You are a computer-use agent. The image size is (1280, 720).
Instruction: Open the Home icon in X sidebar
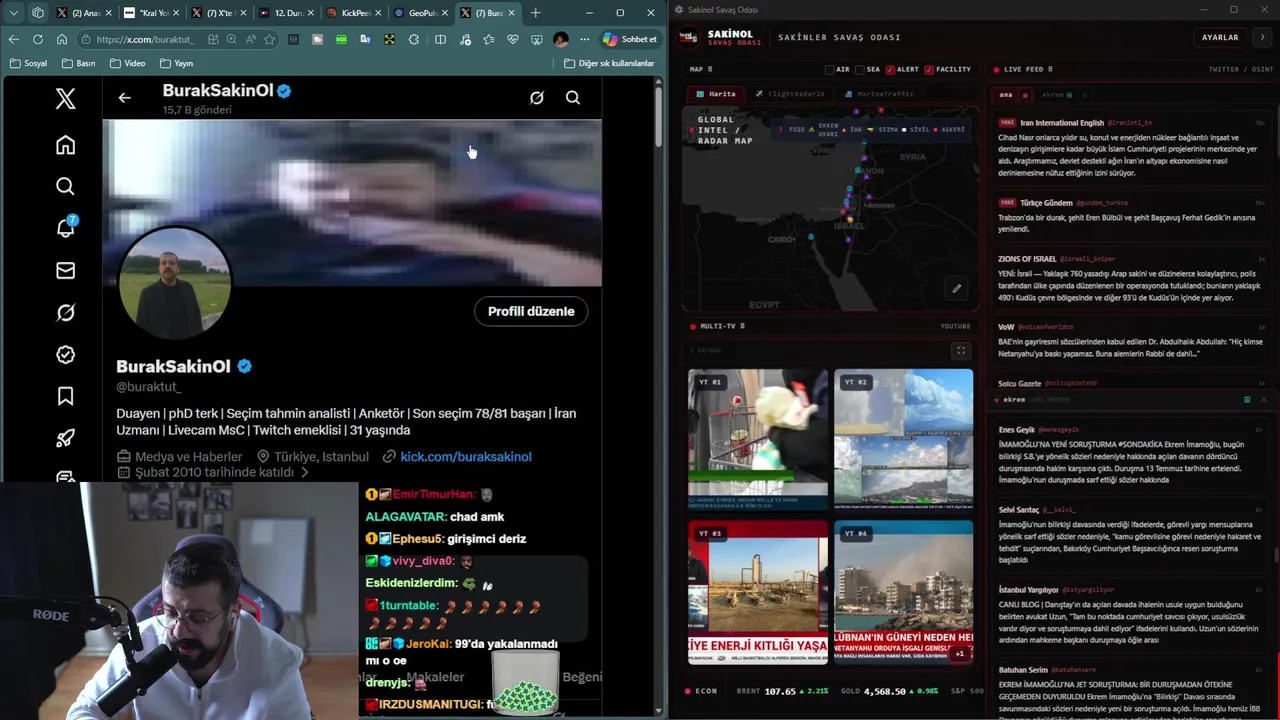click(x=65, y=145)
